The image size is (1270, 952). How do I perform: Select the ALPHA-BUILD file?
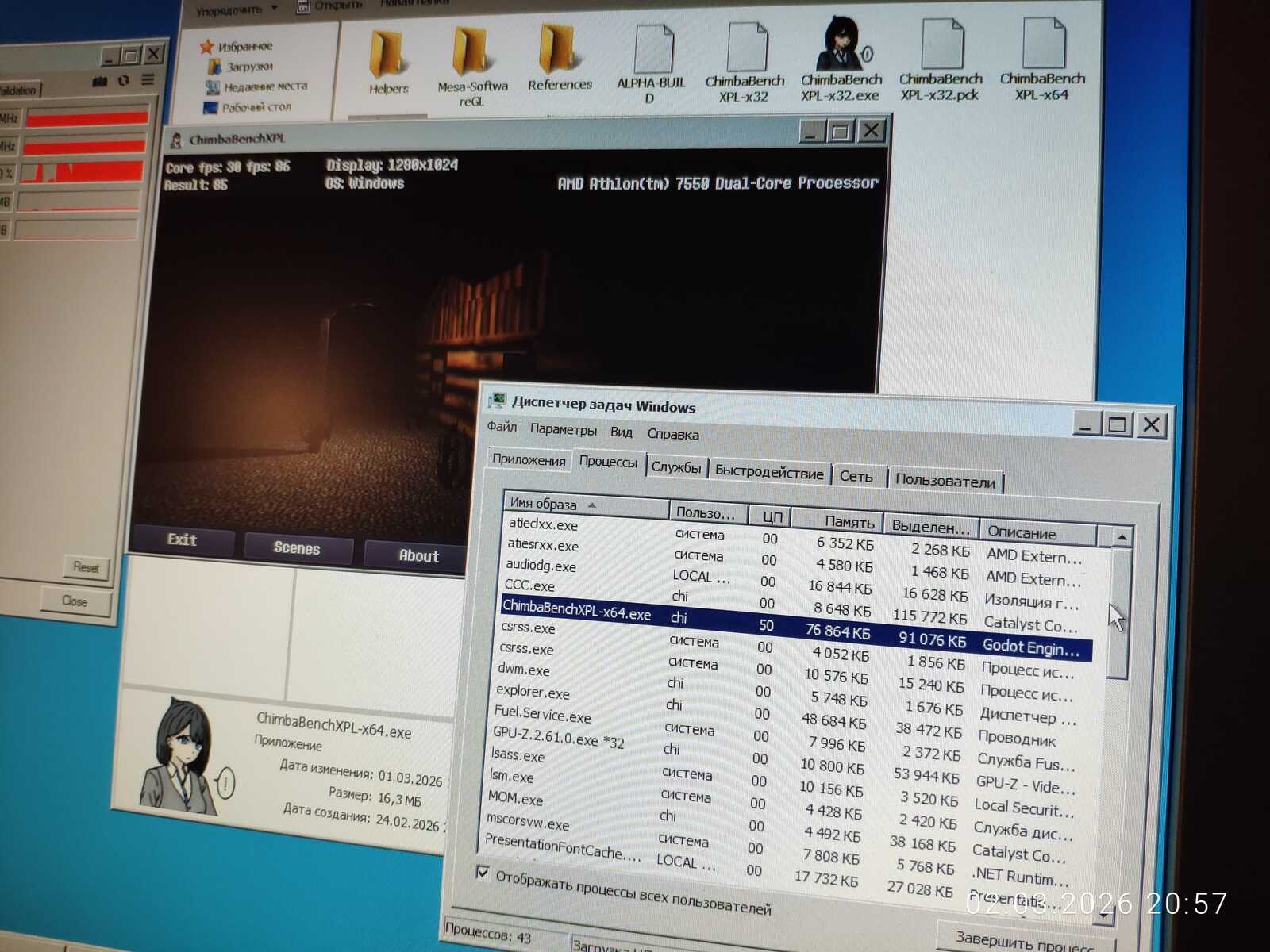click(x=651, y=62)
